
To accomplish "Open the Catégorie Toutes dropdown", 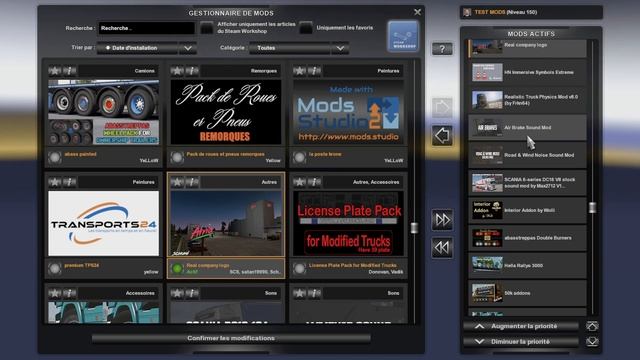I will click(x=299, y=48).
